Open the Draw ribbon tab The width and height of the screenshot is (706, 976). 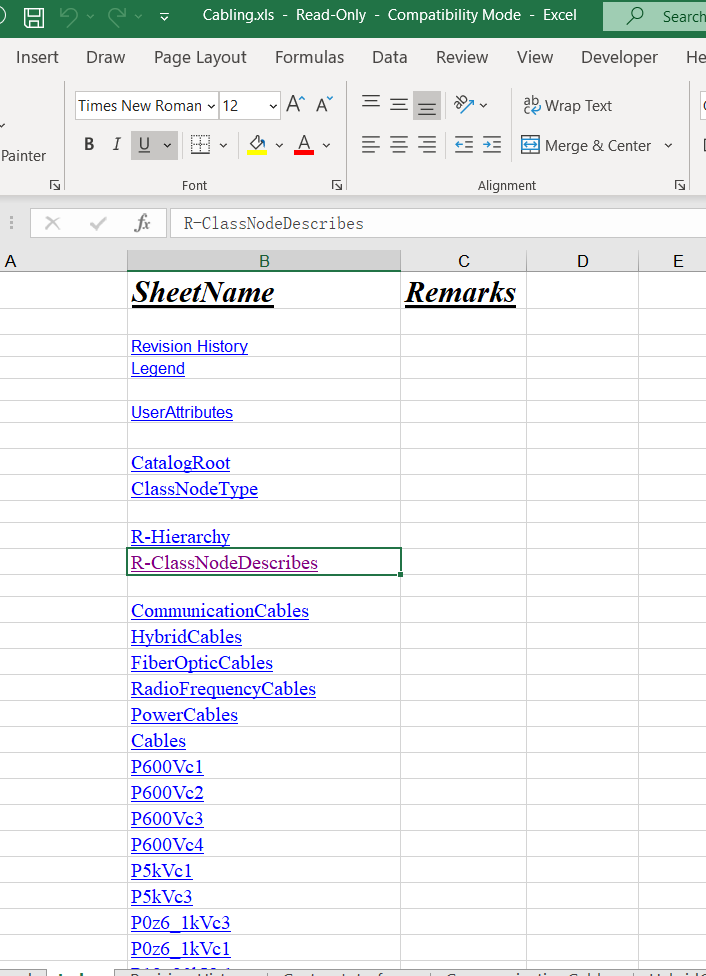pos(105,57)
